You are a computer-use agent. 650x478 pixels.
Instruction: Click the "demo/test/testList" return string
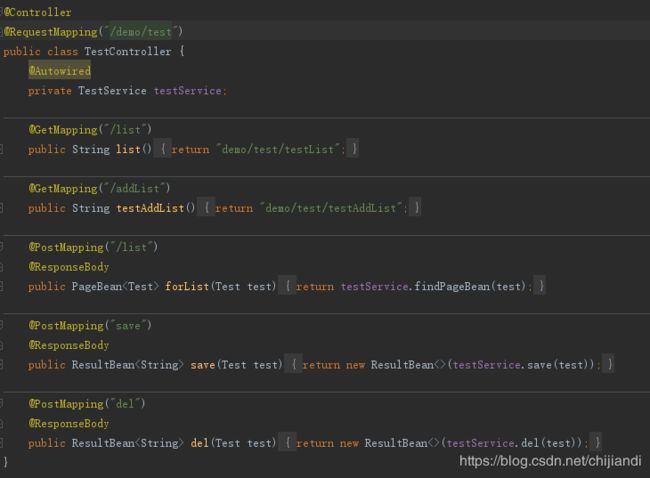pos(278,149)
